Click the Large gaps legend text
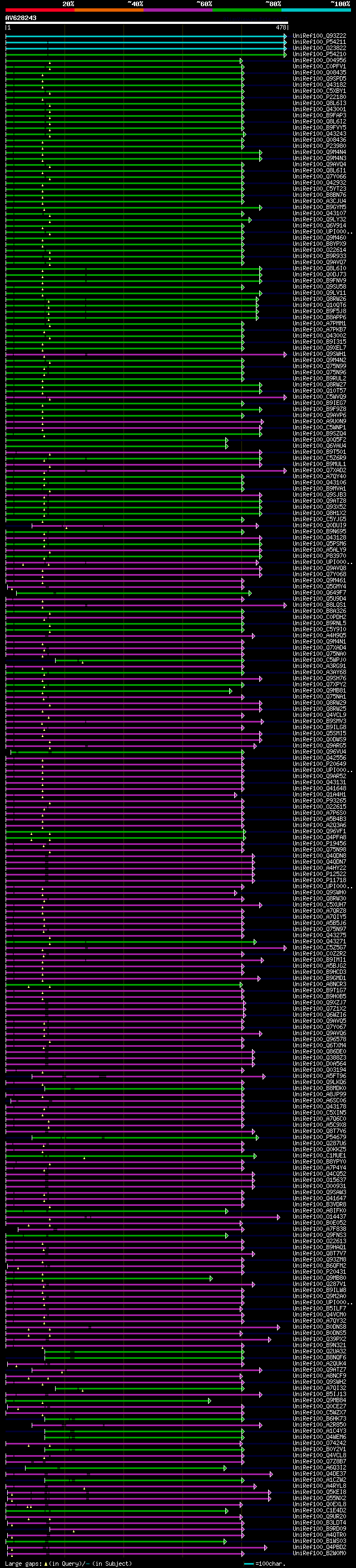The image size is (356, 1568). (69, 1563)
